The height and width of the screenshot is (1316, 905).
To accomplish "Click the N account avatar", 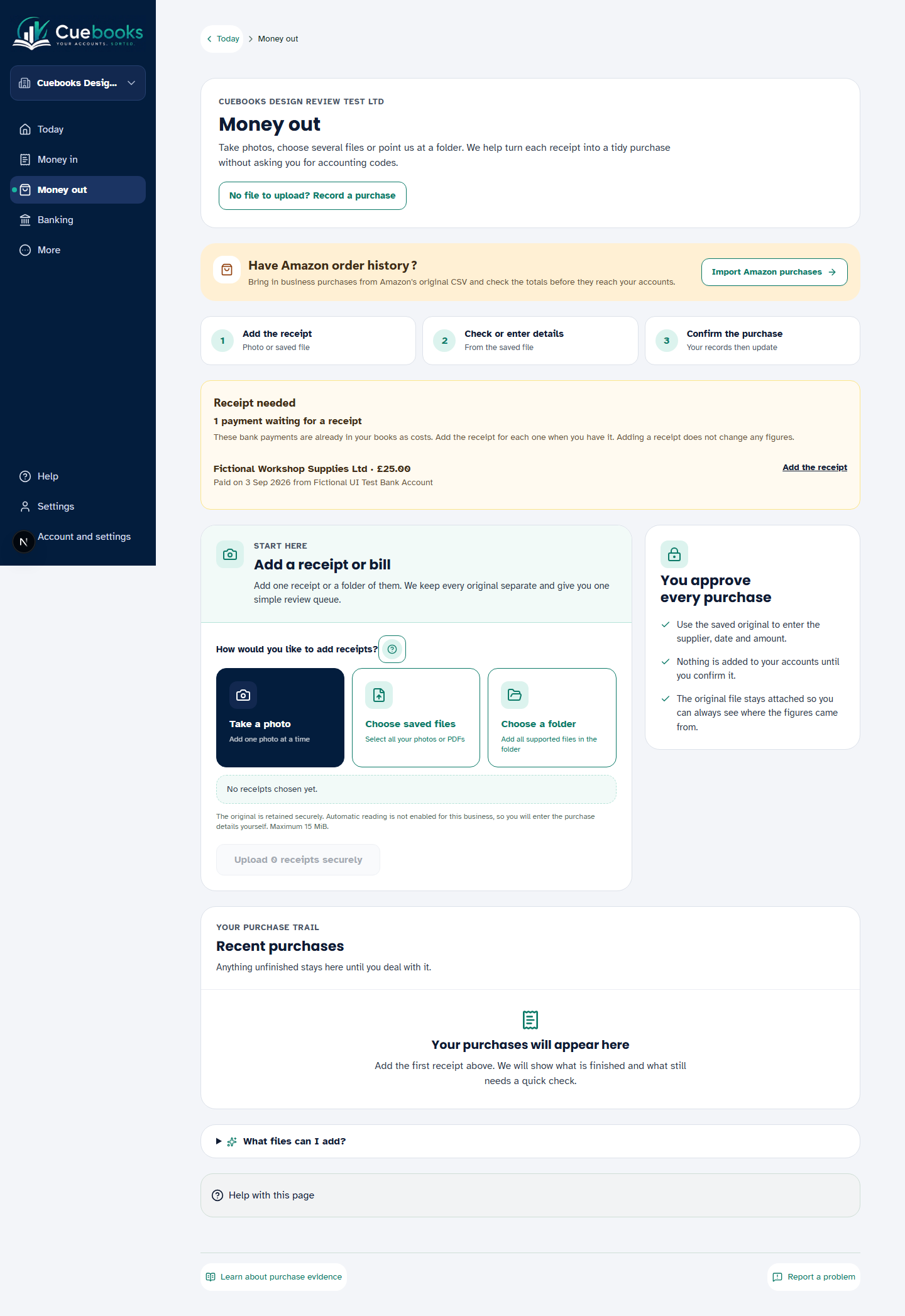I will coord(24,542).
